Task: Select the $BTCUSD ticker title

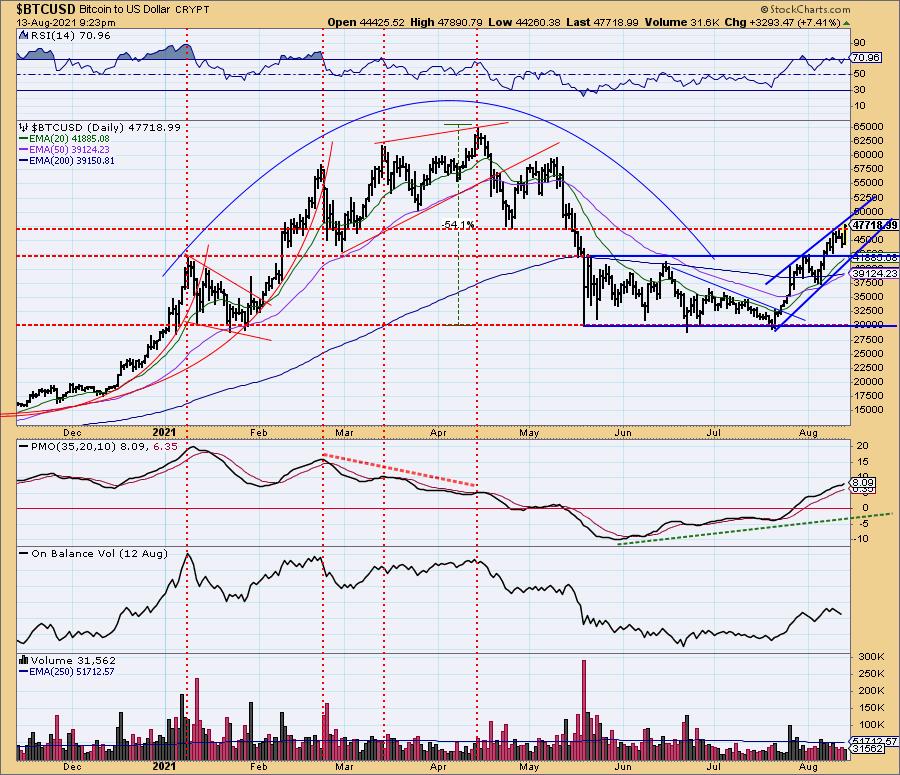Action: 46,9
